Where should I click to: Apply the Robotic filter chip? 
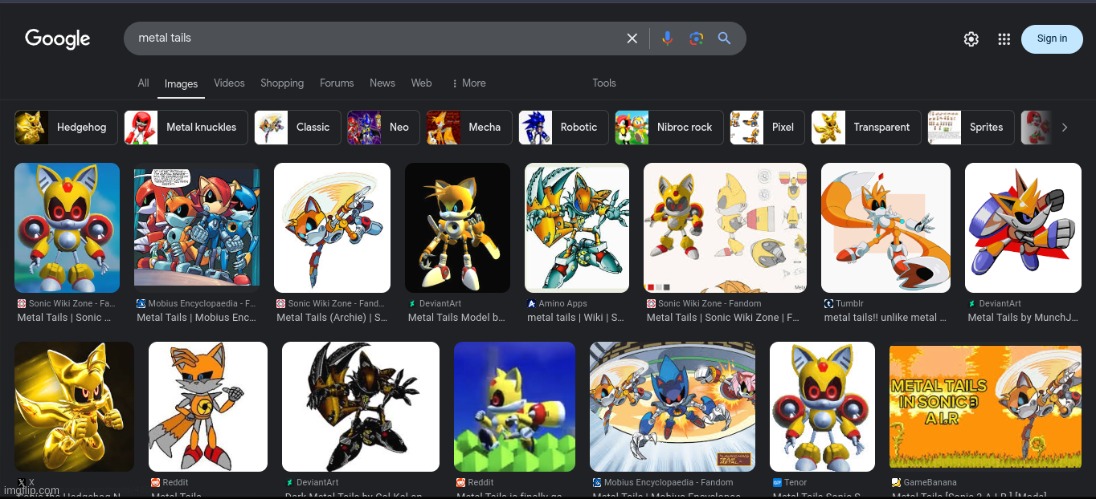click(563, 127)
